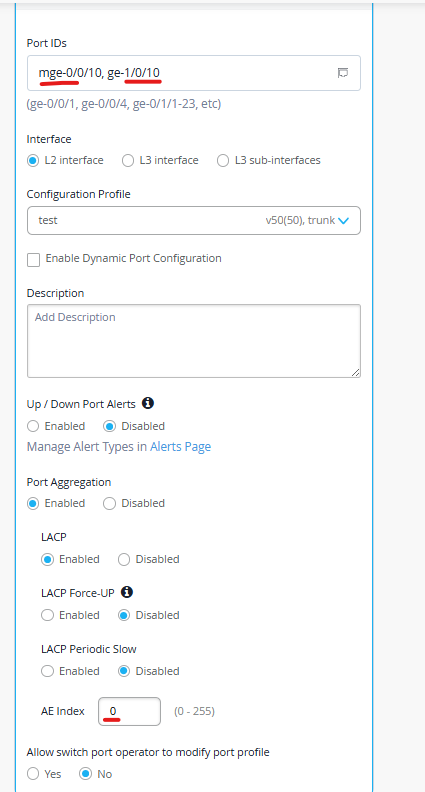Open the Alerts Page link
Viewport: 425px width, 792px height.
pos(180,447)
